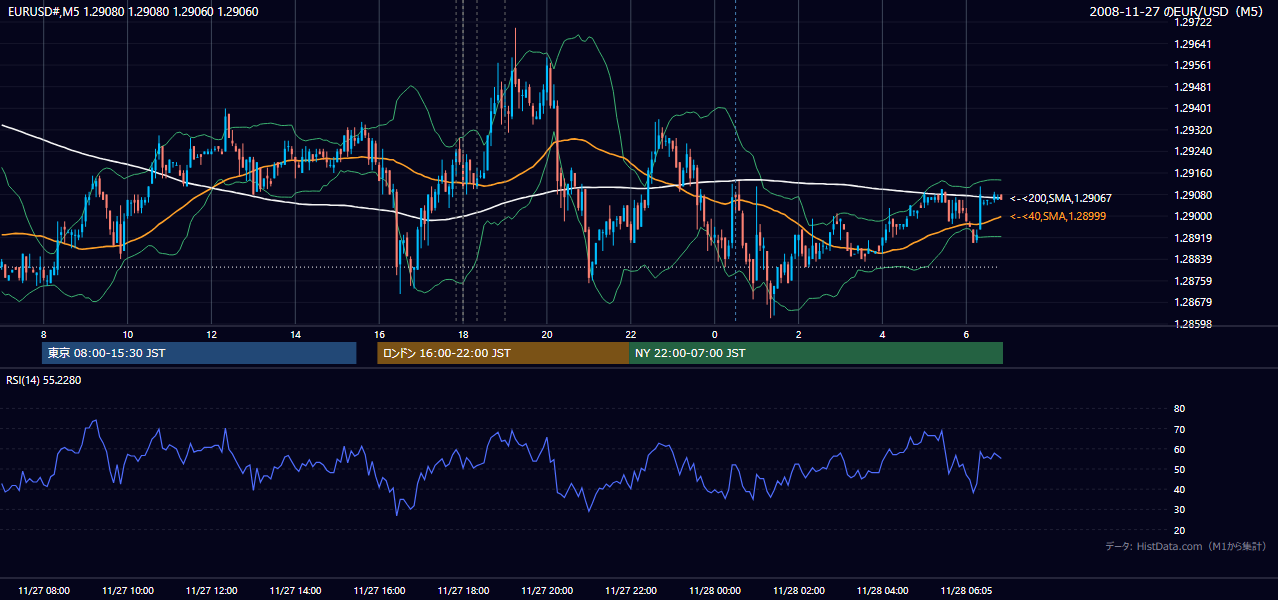Click the date label 11/28 00:00
The height and width of the screenshot is (600, 1278).
715,591
